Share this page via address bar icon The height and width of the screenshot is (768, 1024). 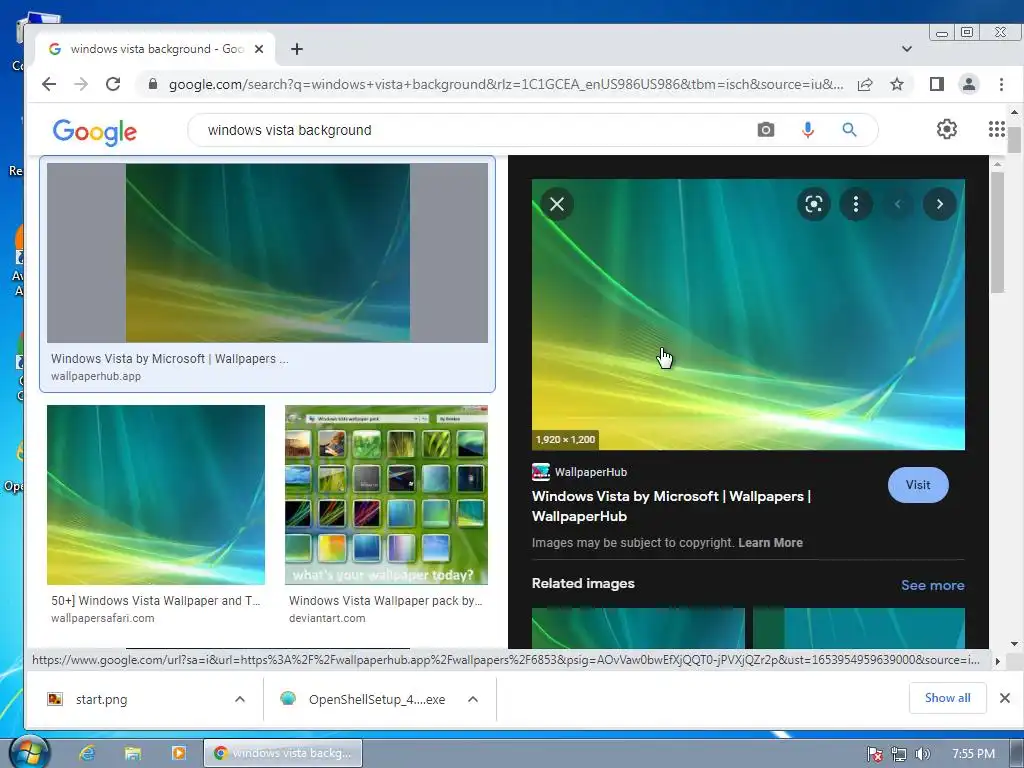(865, 84)
